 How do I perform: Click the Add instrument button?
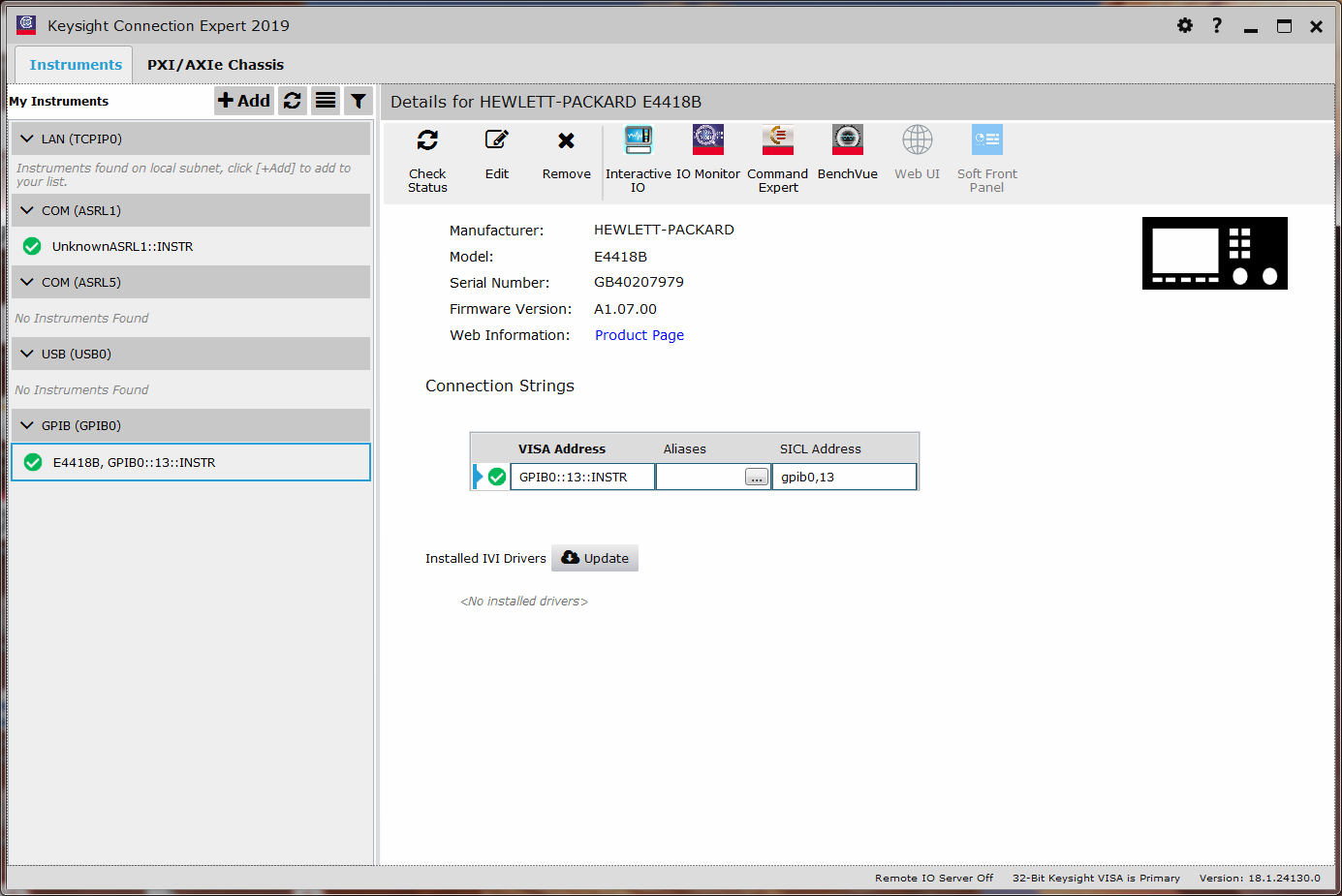pos(244,101)
